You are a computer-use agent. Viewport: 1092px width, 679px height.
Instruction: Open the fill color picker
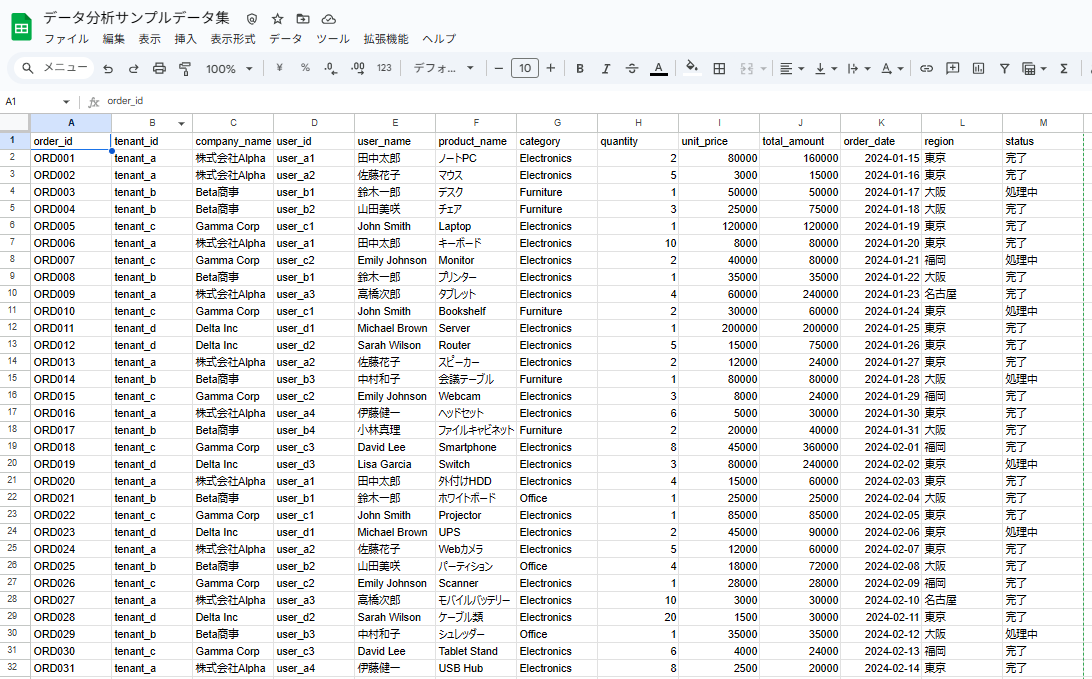691,69
